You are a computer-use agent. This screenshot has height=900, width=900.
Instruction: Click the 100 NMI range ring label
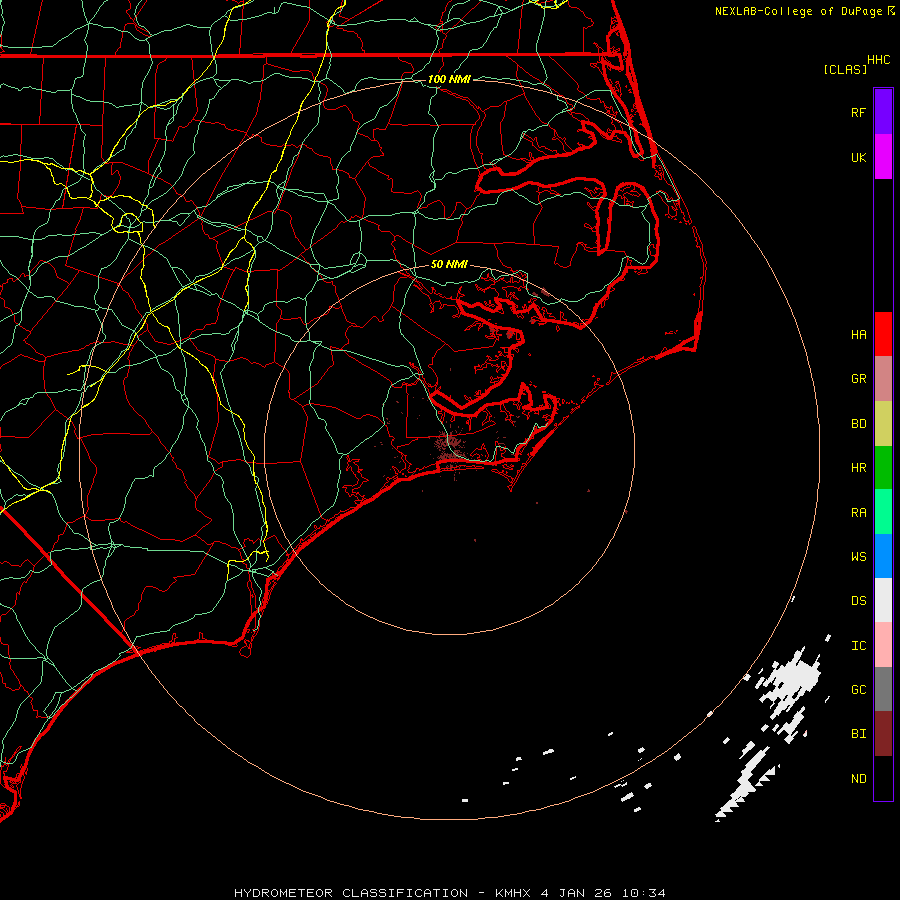coord(449,79)
